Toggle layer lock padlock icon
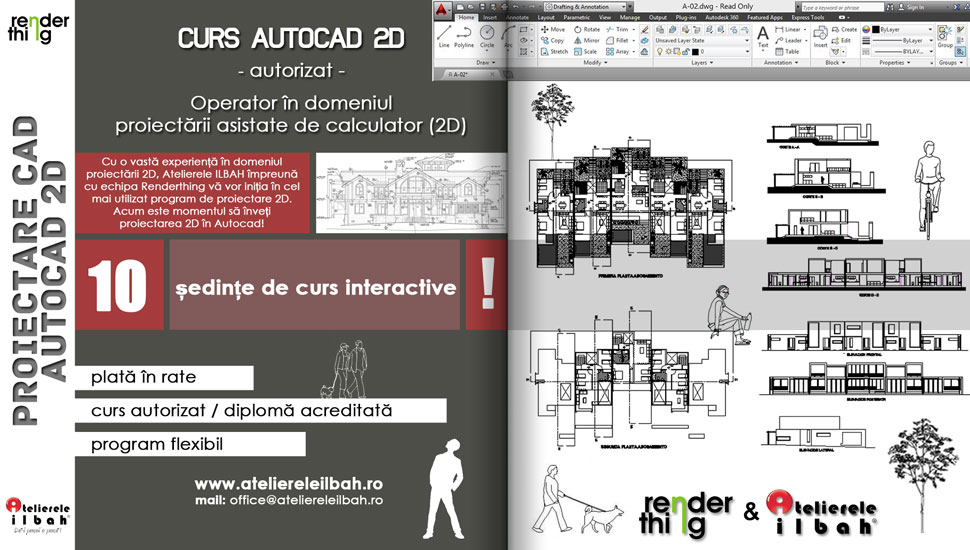Screen dimensions: 970x550 pos(686,52)
